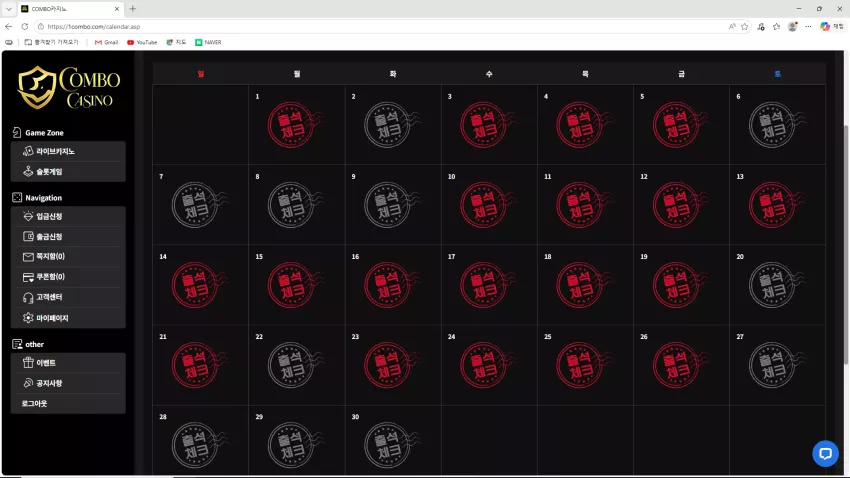Open the NAVER bookmark
Image resolution: width=850 pixels, height=478 pixels.
click(208, 42)
